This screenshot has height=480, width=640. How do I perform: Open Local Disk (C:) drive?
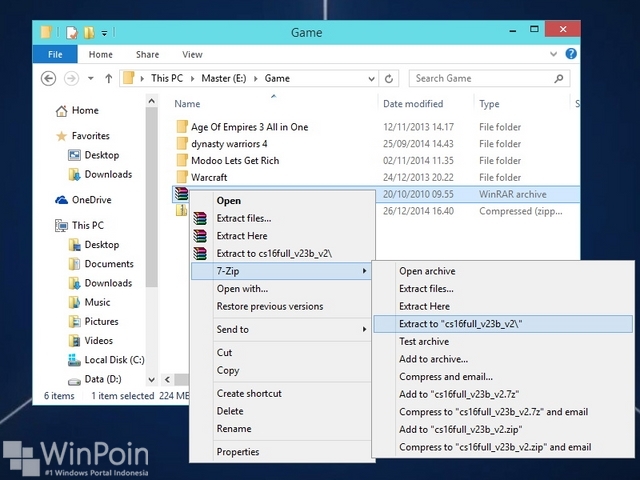(x=114, y=360)
